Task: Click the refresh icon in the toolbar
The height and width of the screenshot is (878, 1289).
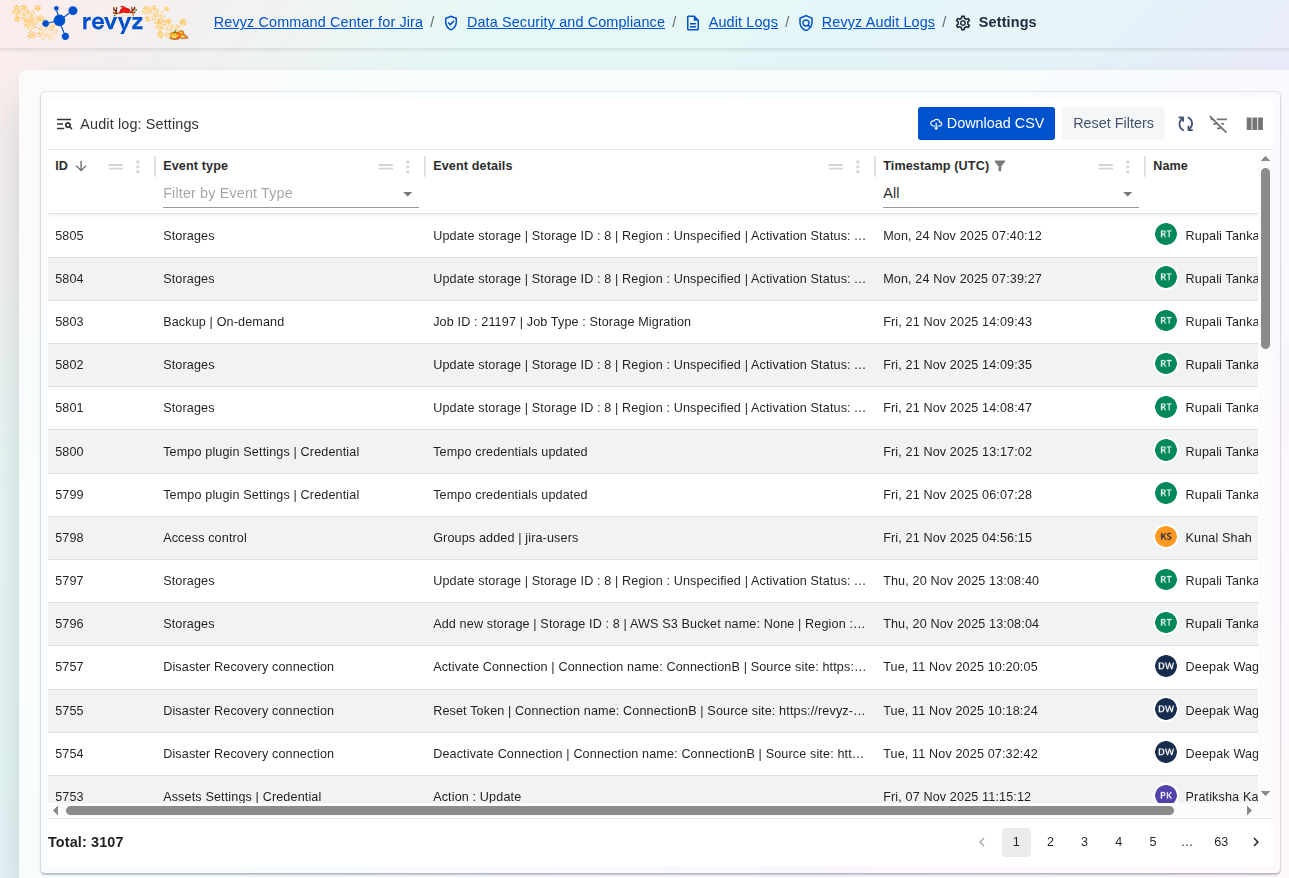Action: [1185, 124]
